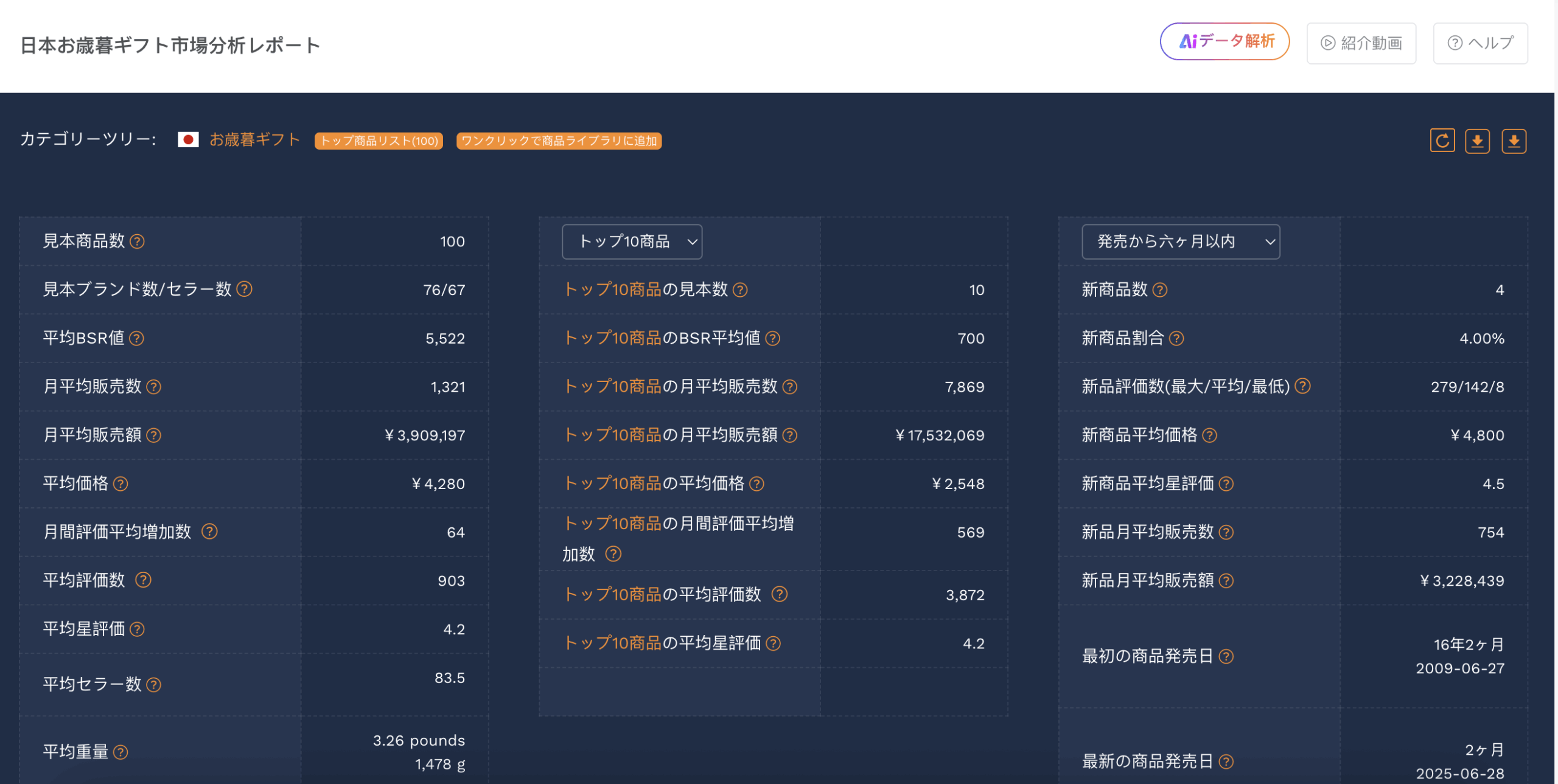Click the refresh icon in category bar

pos(1442,141)
